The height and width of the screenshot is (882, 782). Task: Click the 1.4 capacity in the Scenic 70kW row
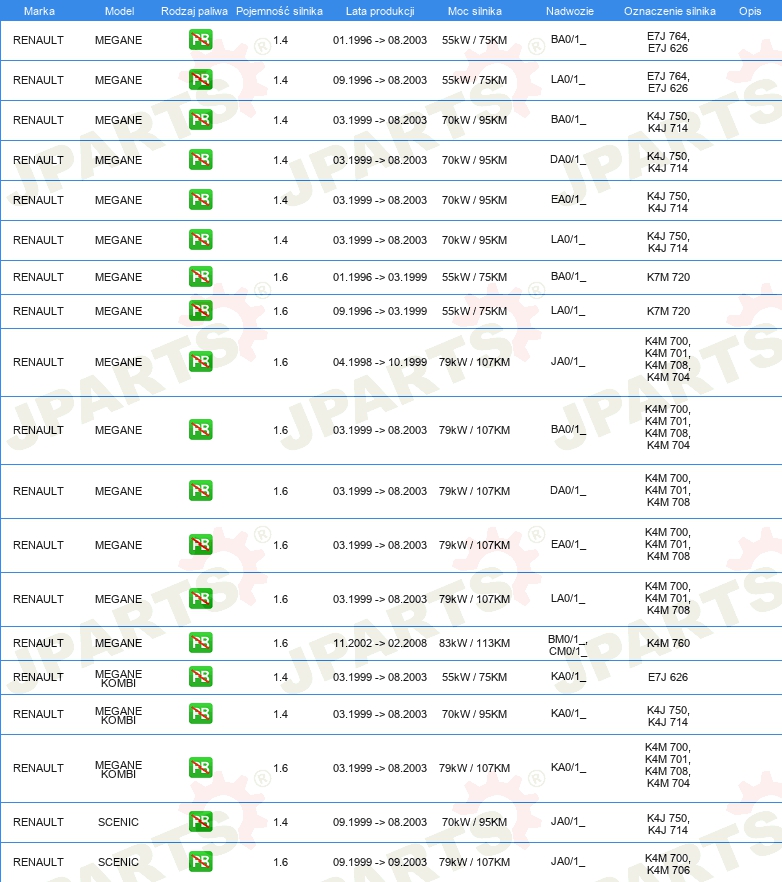coord(281,822)
